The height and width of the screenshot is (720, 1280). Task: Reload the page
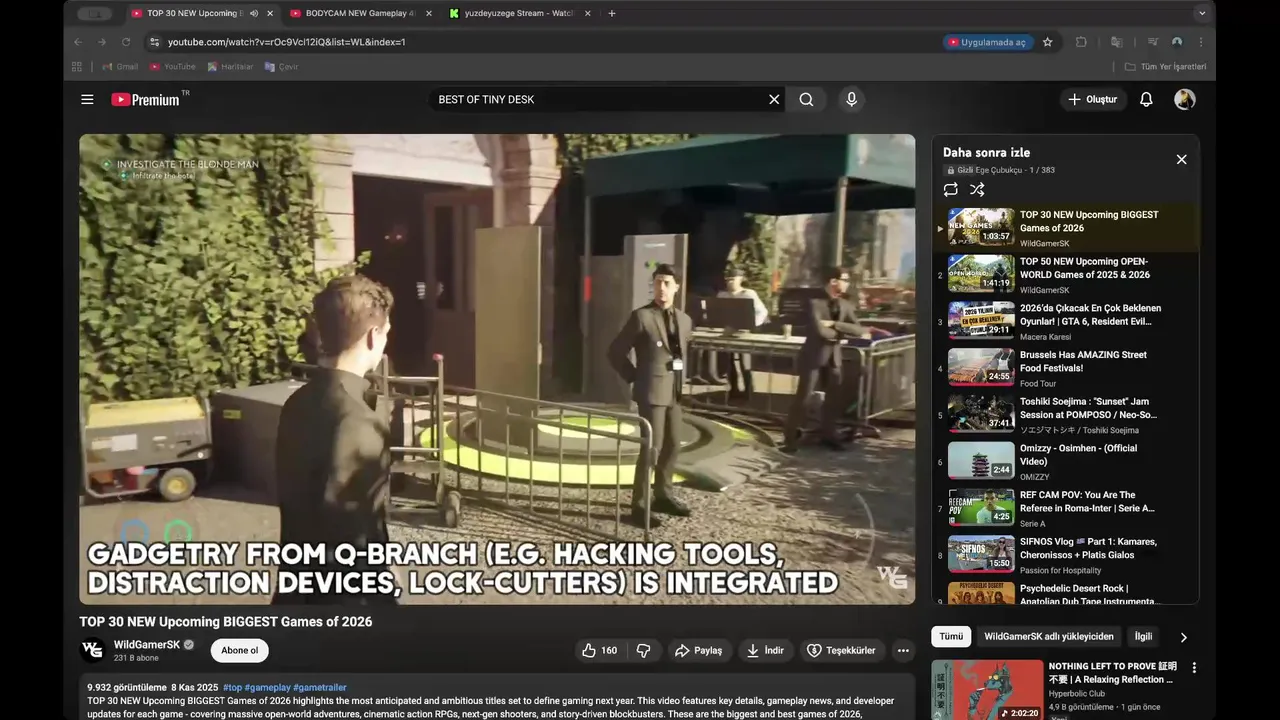(x=126, y=42)
